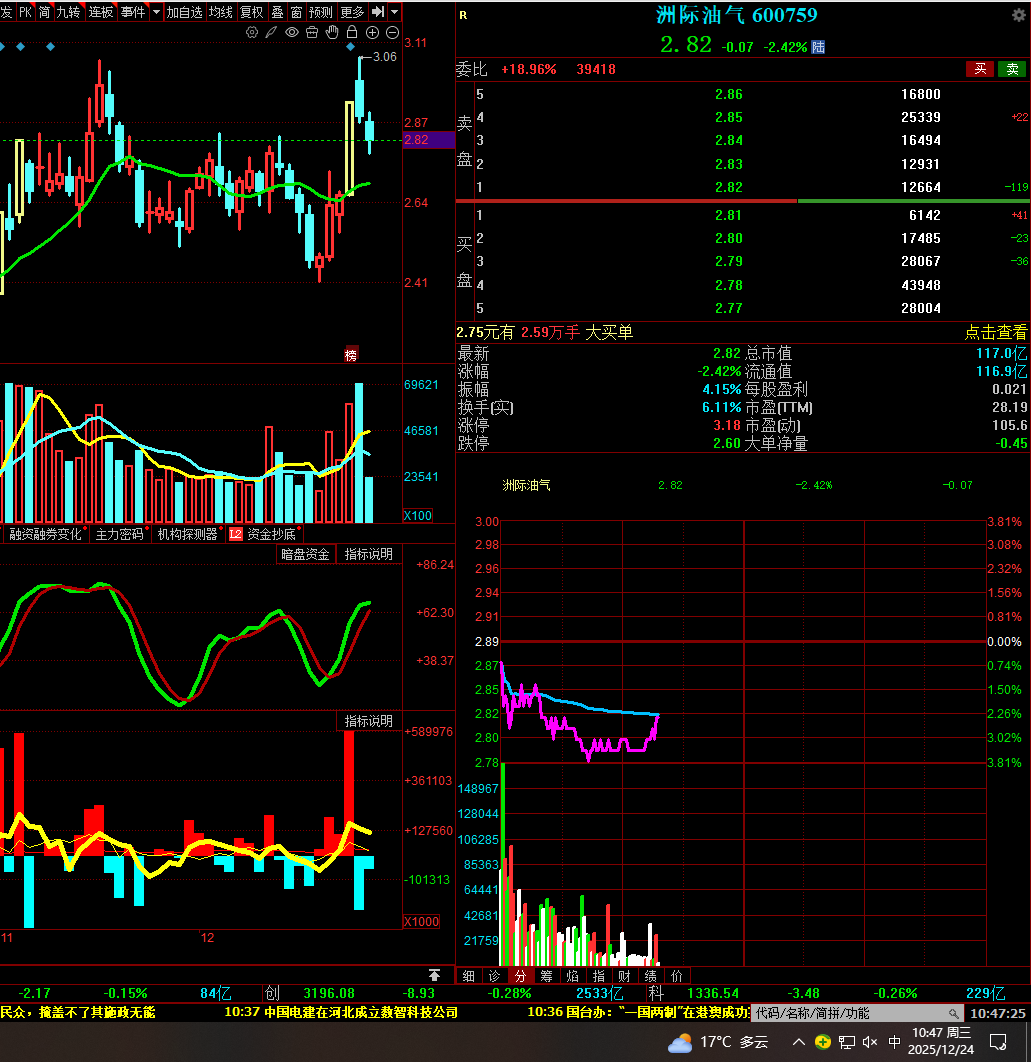Switch to the 绩 performance tab
Image resolution: width=1031 pixels, height=1062 pixels.
[x=650, y=976]
